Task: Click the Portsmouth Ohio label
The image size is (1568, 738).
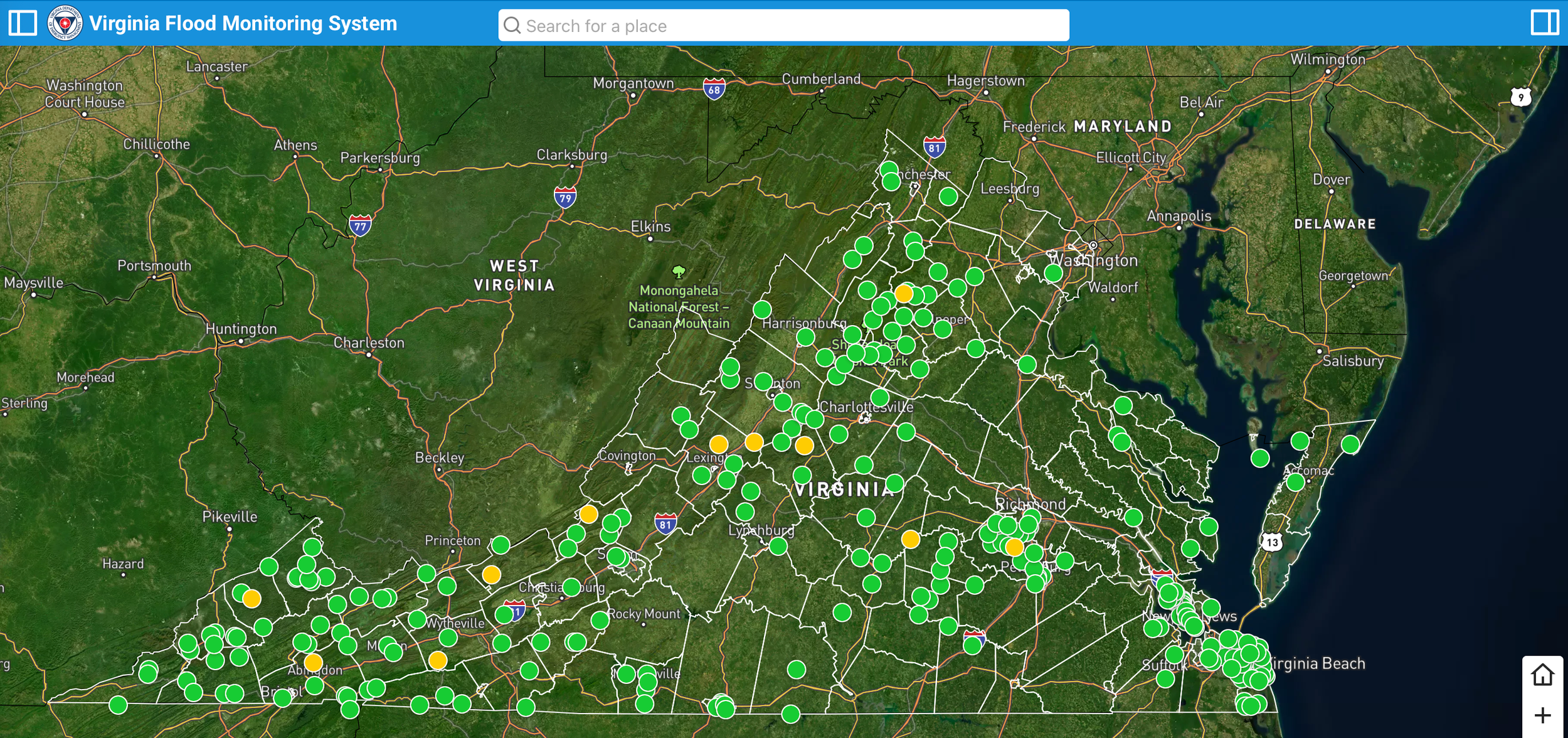Action: click(x=154, y=265)
